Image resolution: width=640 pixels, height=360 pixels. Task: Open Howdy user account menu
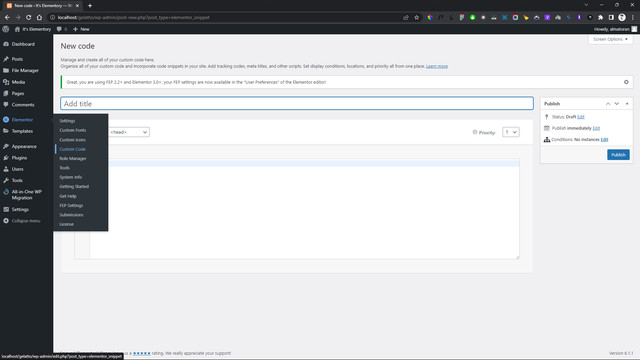point(615,29)
